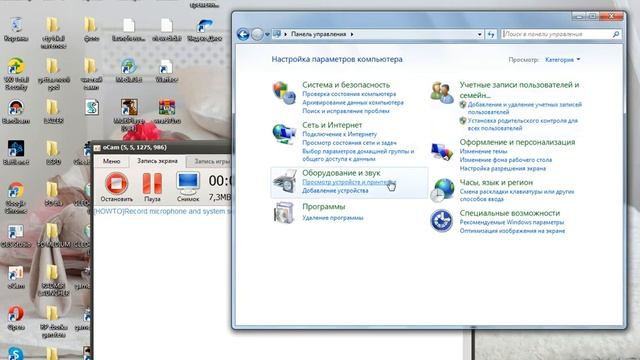
Task: Click the Система и безопасность shield icon
Action: click(x=284, y=93)
